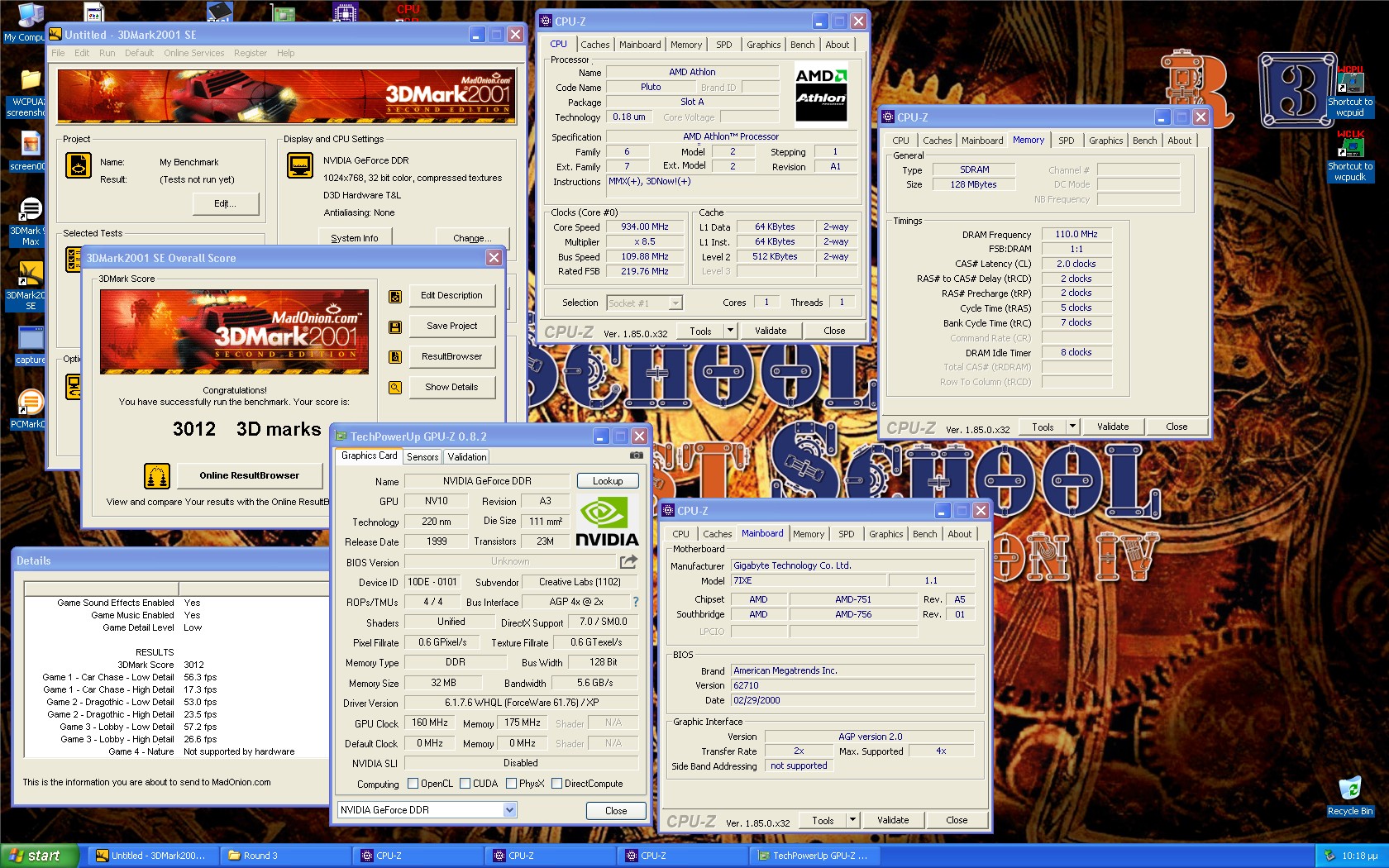1389x868 pixels.
Task: Click the Online ResultBrowser button
Action: coord(249,475)
